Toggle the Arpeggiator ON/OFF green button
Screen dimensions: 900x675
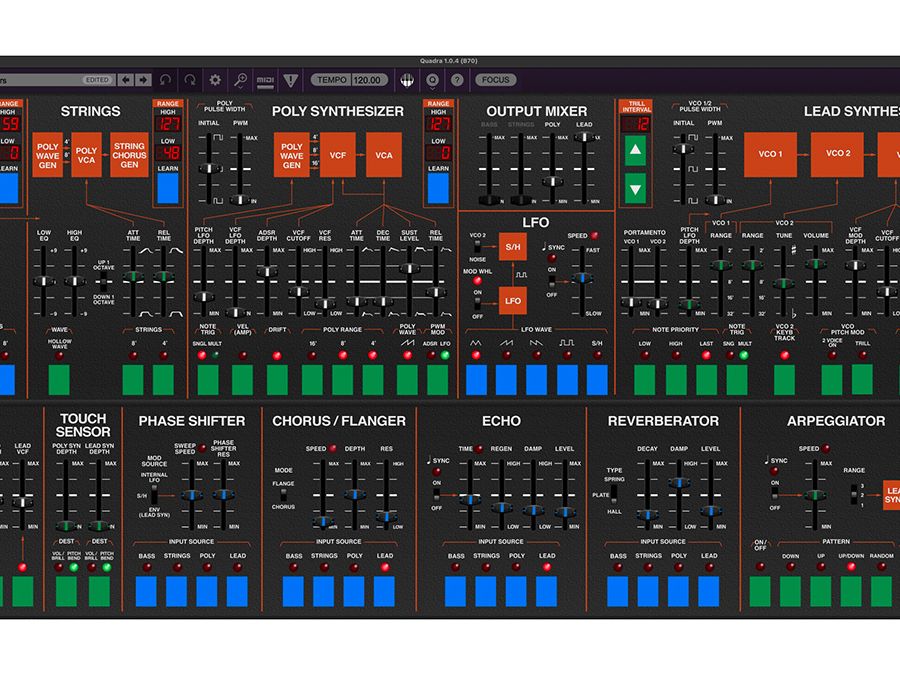pos(760,592)
